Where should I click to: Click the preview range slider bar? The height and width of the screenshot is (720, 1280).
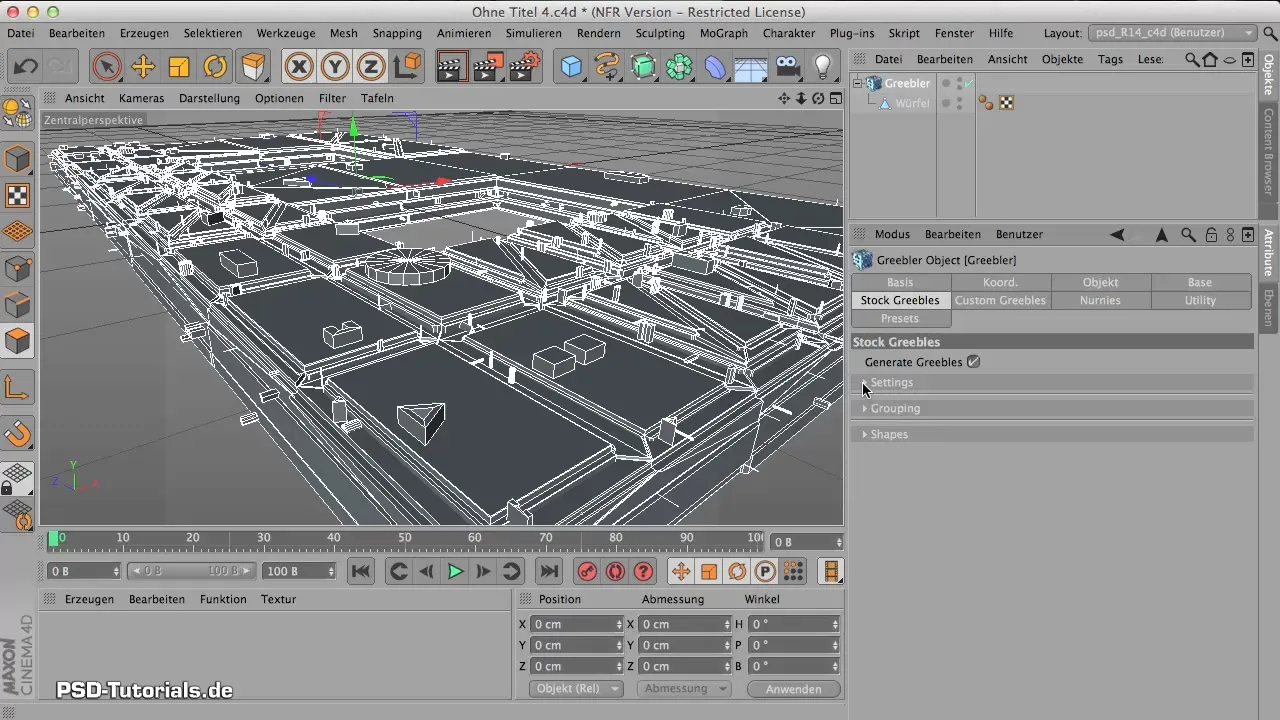point(192,571)
